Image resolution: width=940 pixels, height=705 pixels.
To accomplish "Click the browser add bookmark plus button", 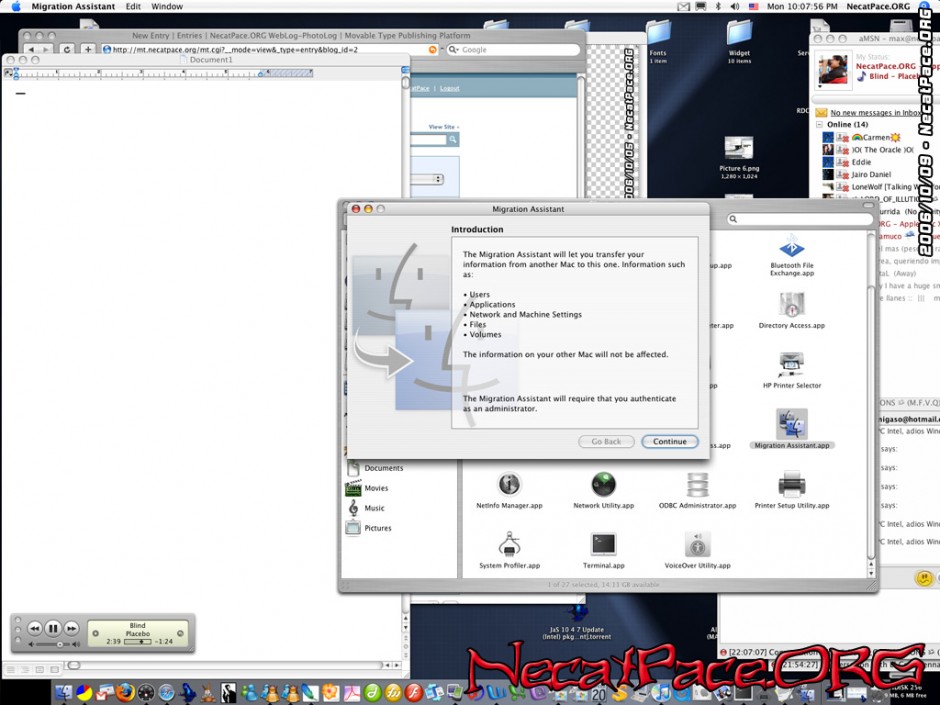I will (x=88, y=49).
